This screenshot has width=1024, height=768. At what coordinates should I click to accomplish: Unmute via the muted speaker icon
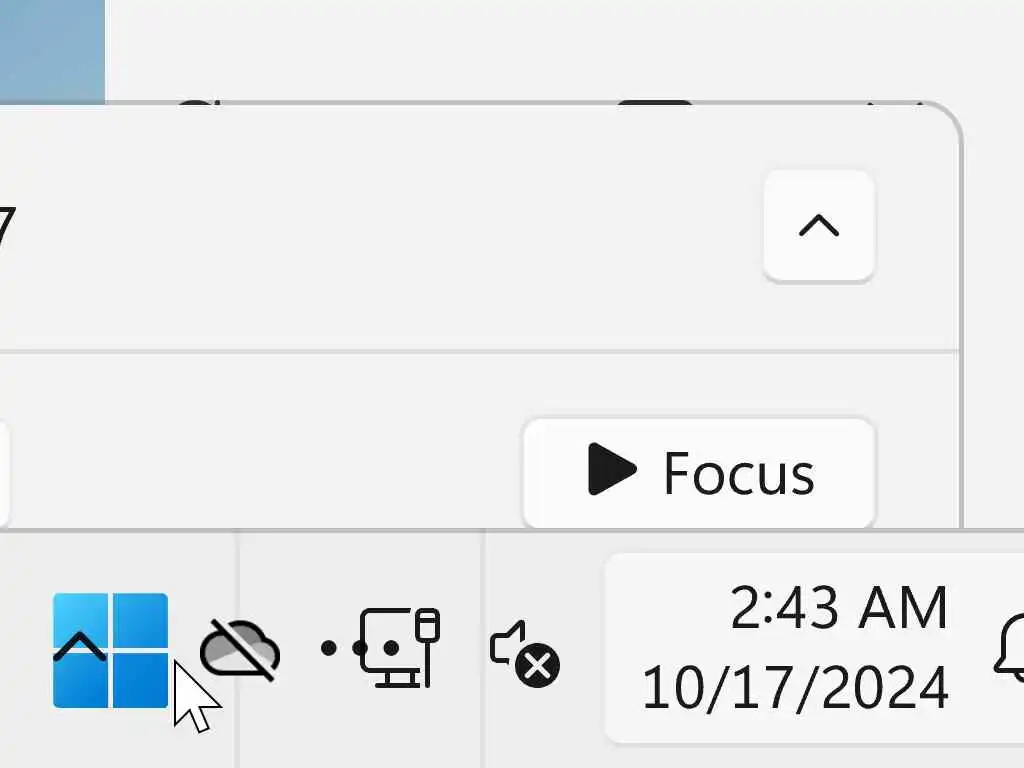tap(524, 653)
